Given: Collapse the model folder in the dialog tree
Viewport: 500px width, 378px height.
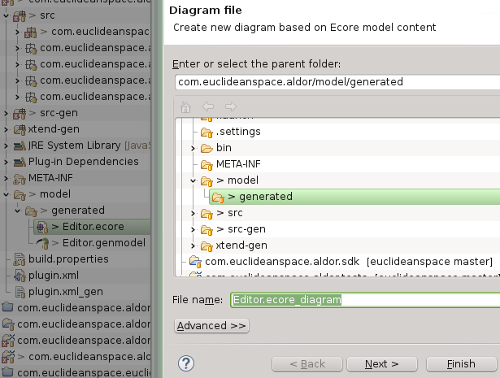Looking at the screenshot, I should pos(193,181).
